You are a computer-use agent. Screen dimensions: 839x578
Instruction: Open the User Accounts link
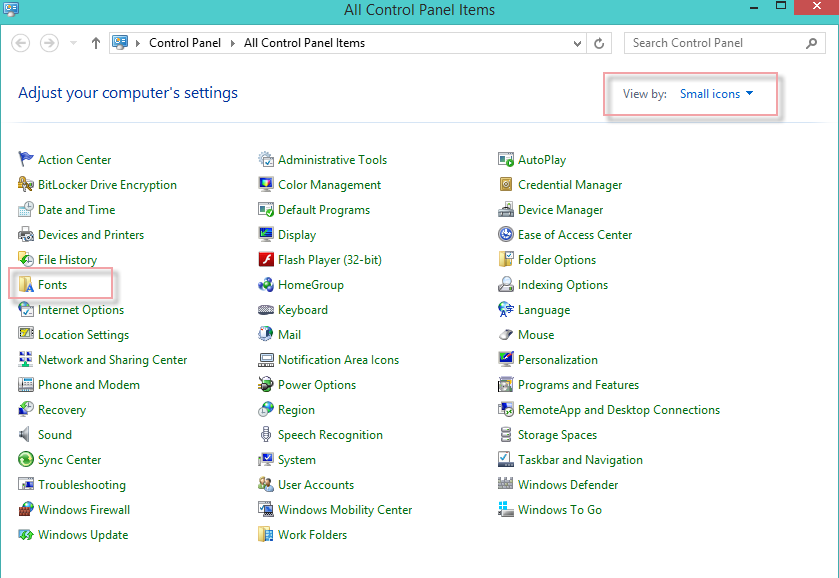pyautogui.click(x=316, y=485)
